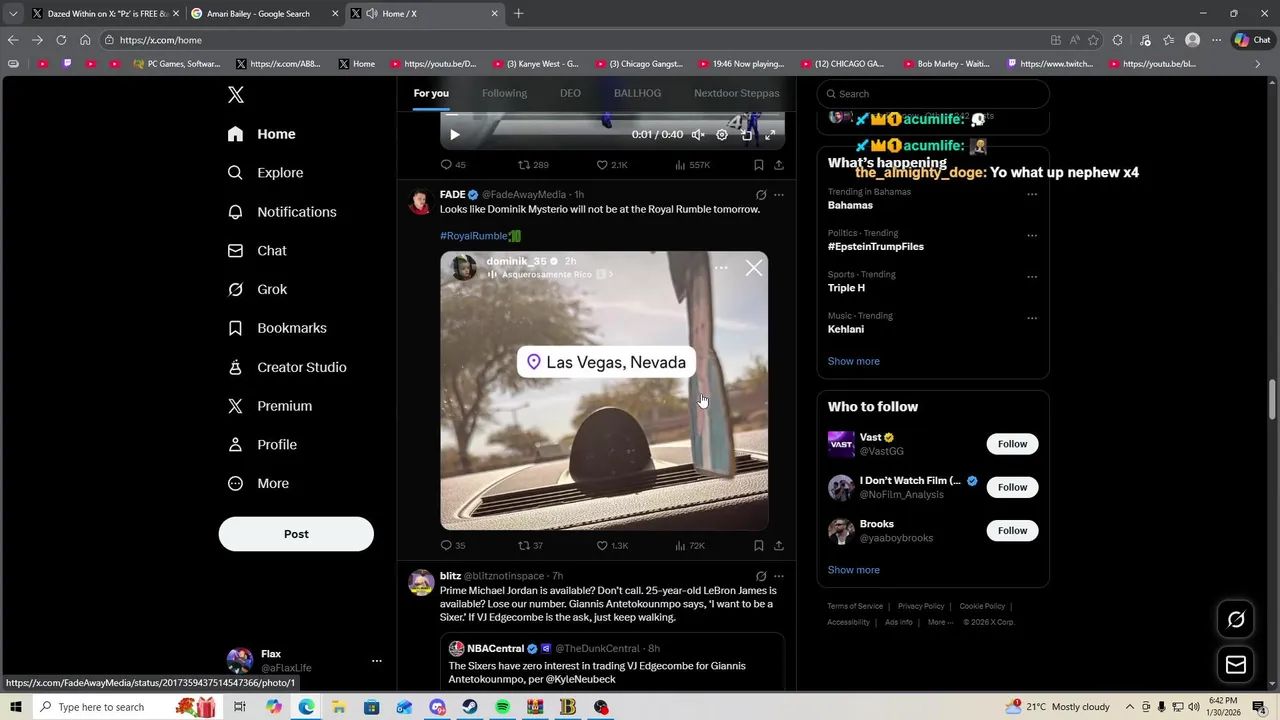The image size is (1280, 720).
Task: Repost the video post with 289 reposts
Action: [533, 165]
